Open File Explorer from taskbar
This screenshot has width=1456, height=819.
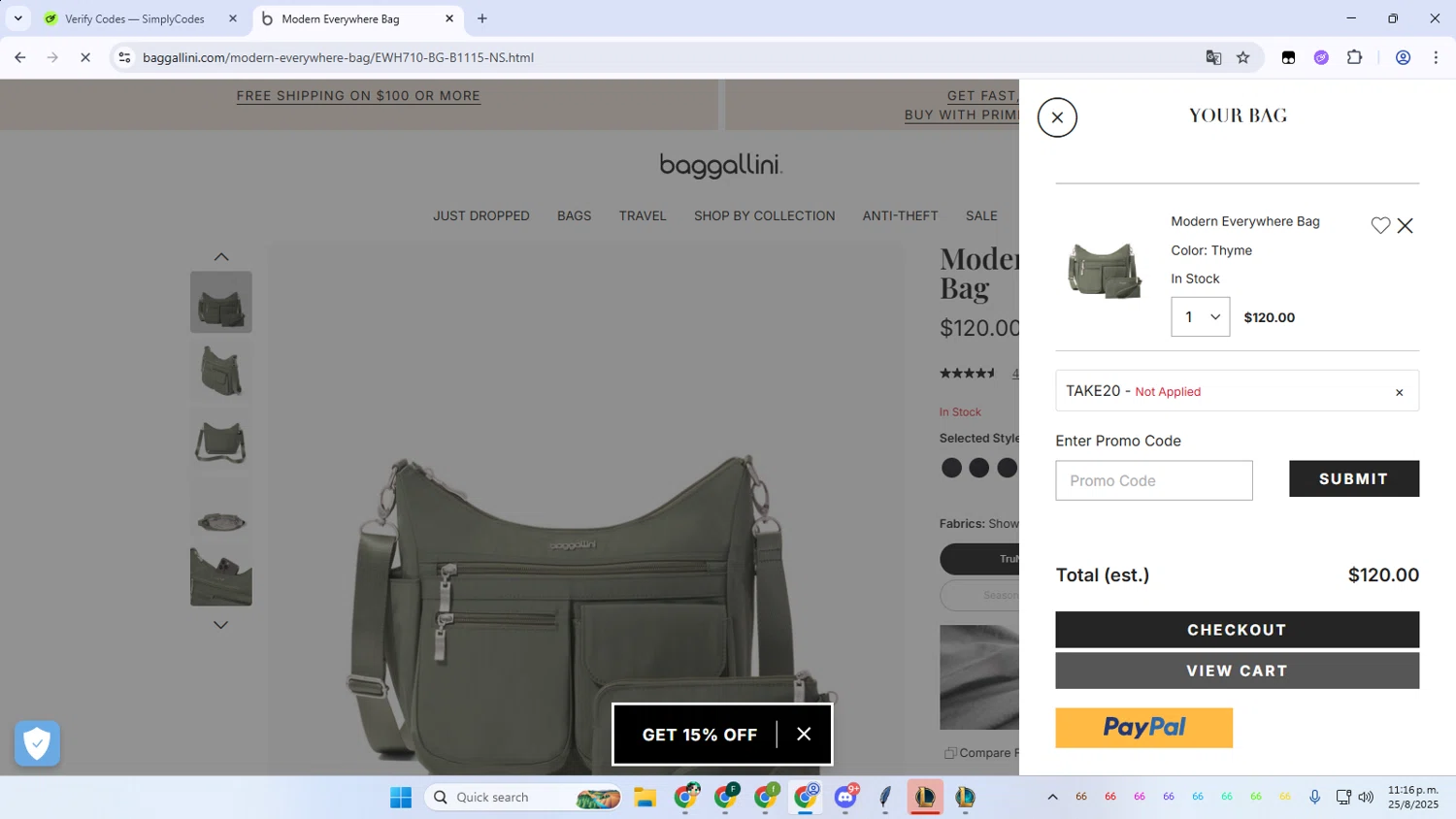(645, 797)
